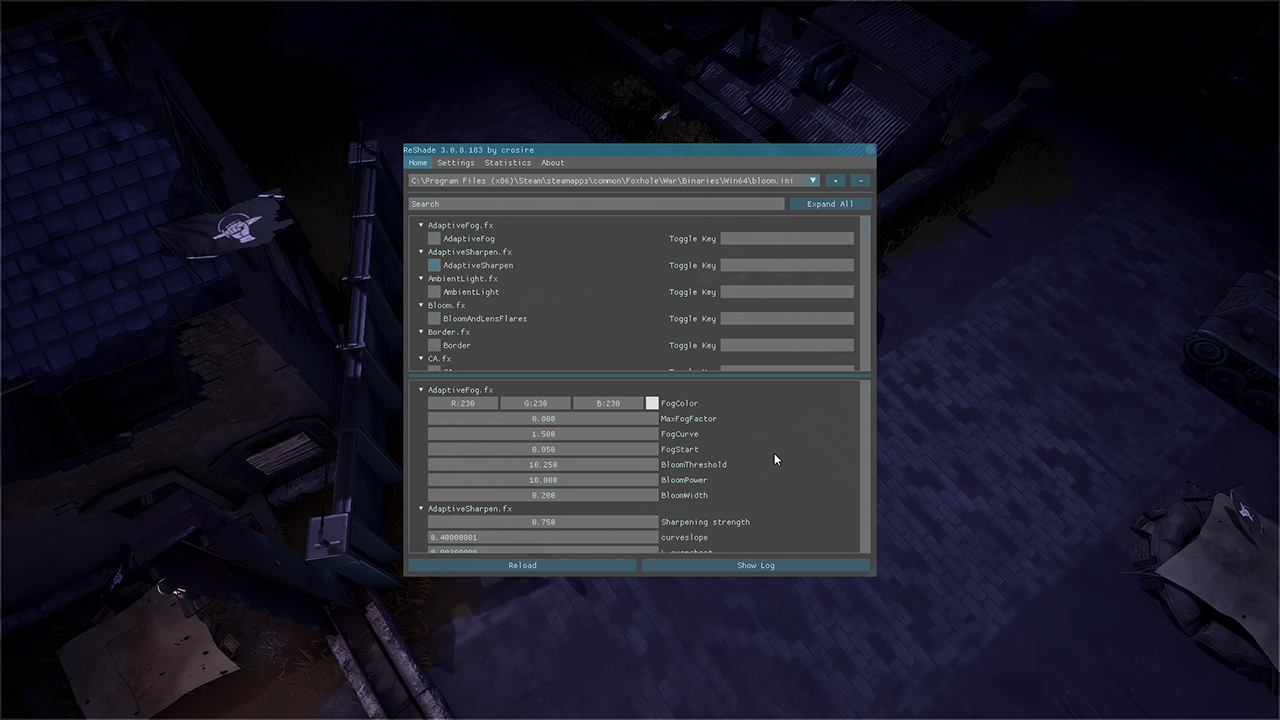Click the technique list scrollbar
This screenshot has height=720, width=1280.
(865, 292)
